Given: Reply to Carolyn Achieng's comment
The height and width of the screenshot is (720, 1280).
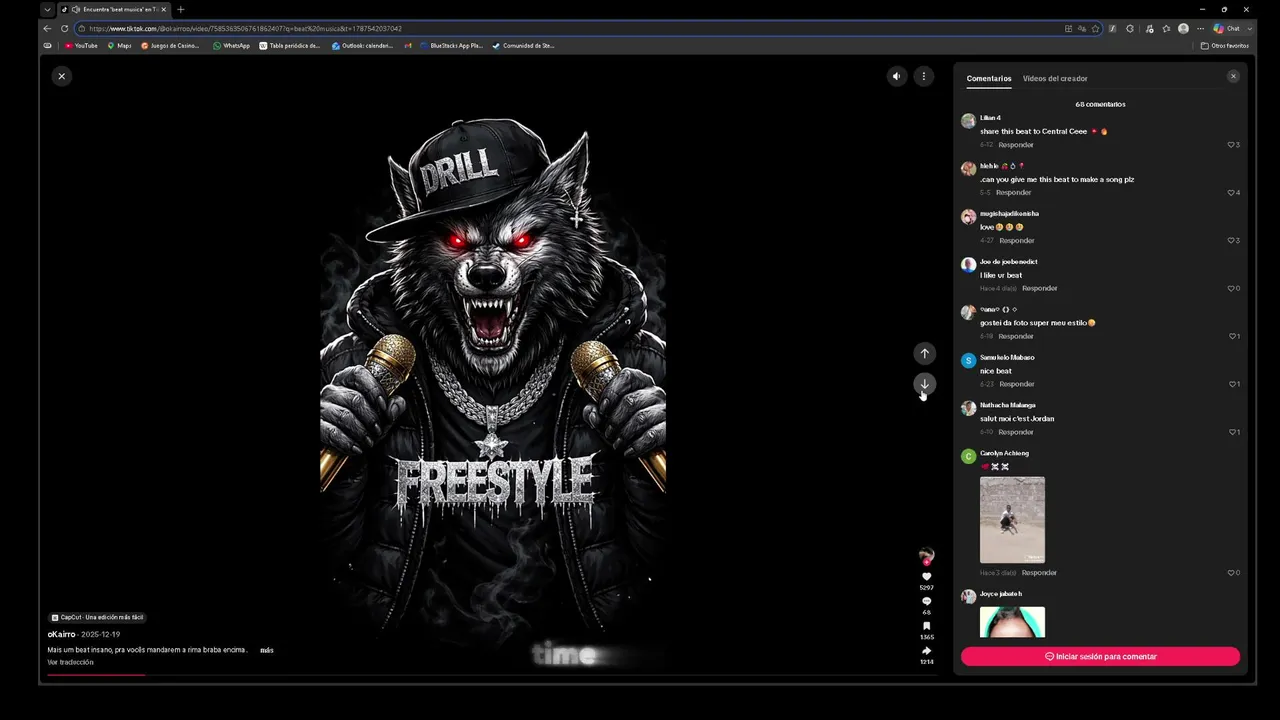Looking at the screenshot, I should point(1039,573).
